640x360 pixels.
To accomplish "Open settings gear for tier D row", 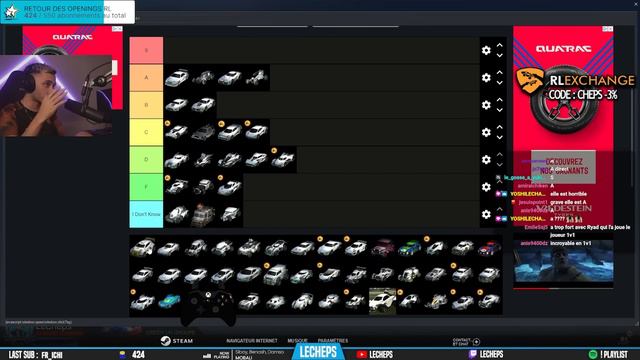I will coord(486,160).
